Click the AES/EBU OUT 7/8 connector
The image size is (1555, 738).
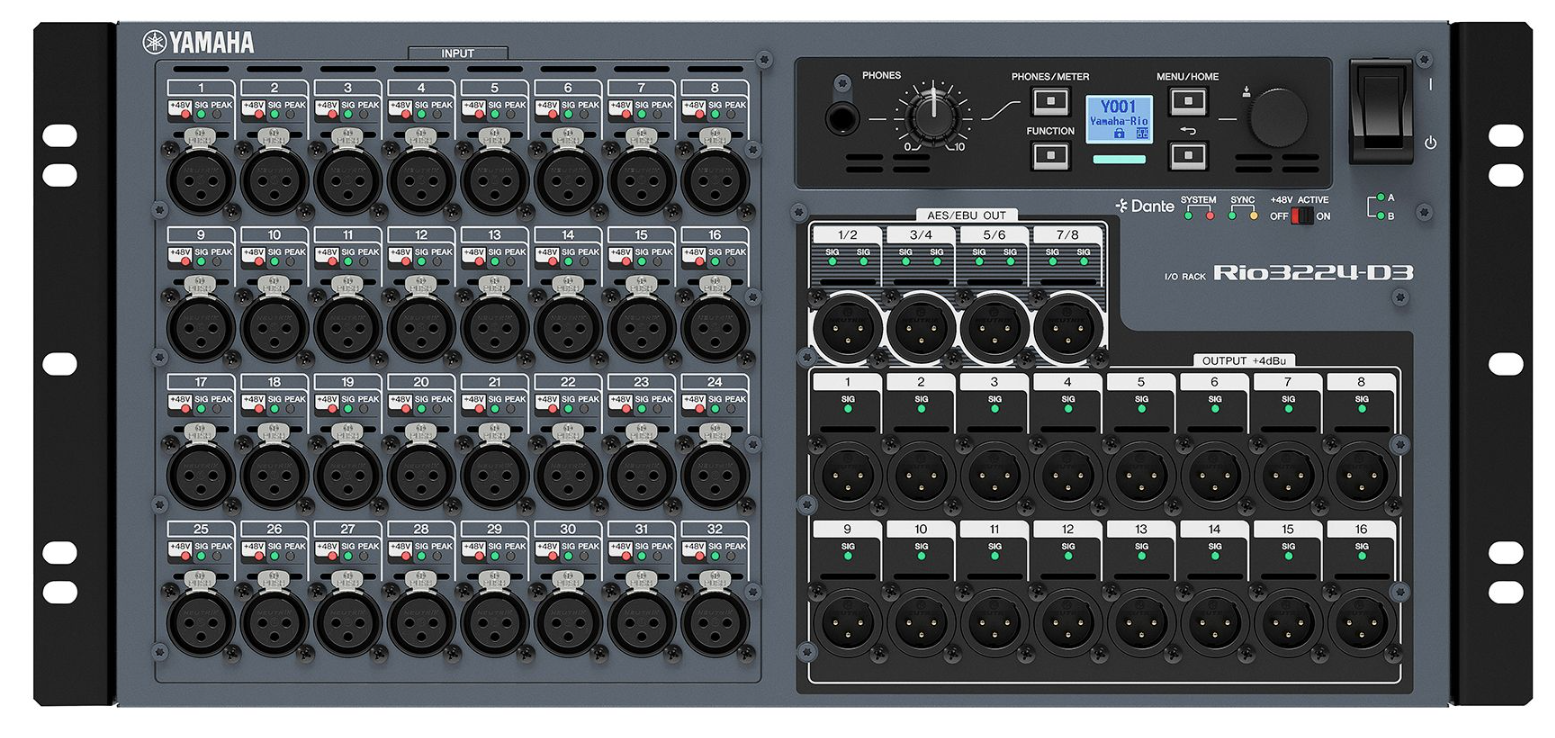1067,327
